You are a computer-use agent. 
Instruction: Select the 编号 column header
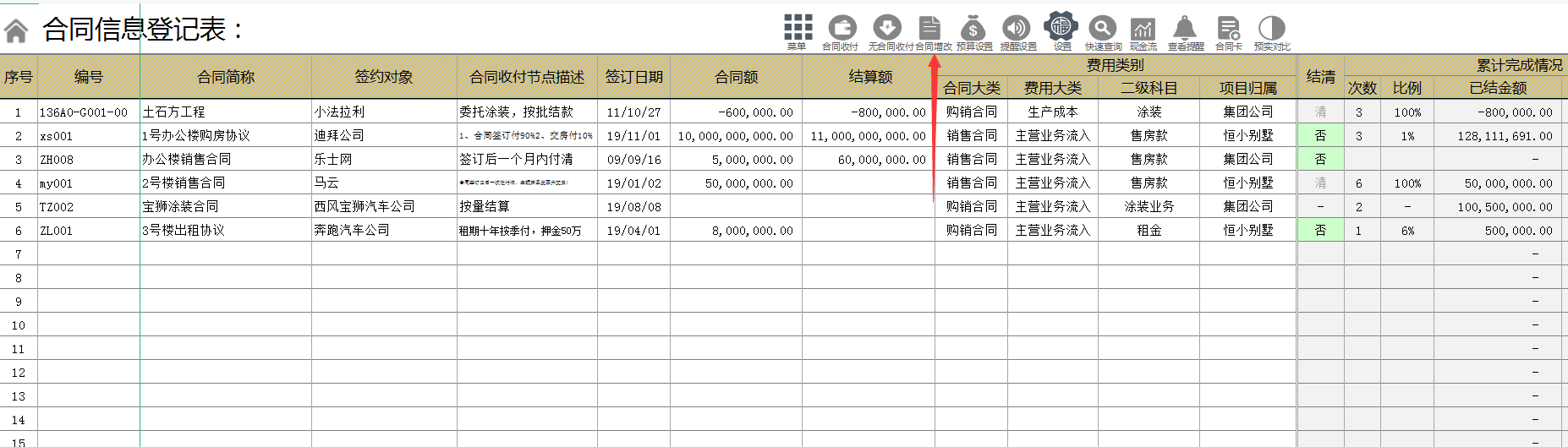[x=89, y=77]
